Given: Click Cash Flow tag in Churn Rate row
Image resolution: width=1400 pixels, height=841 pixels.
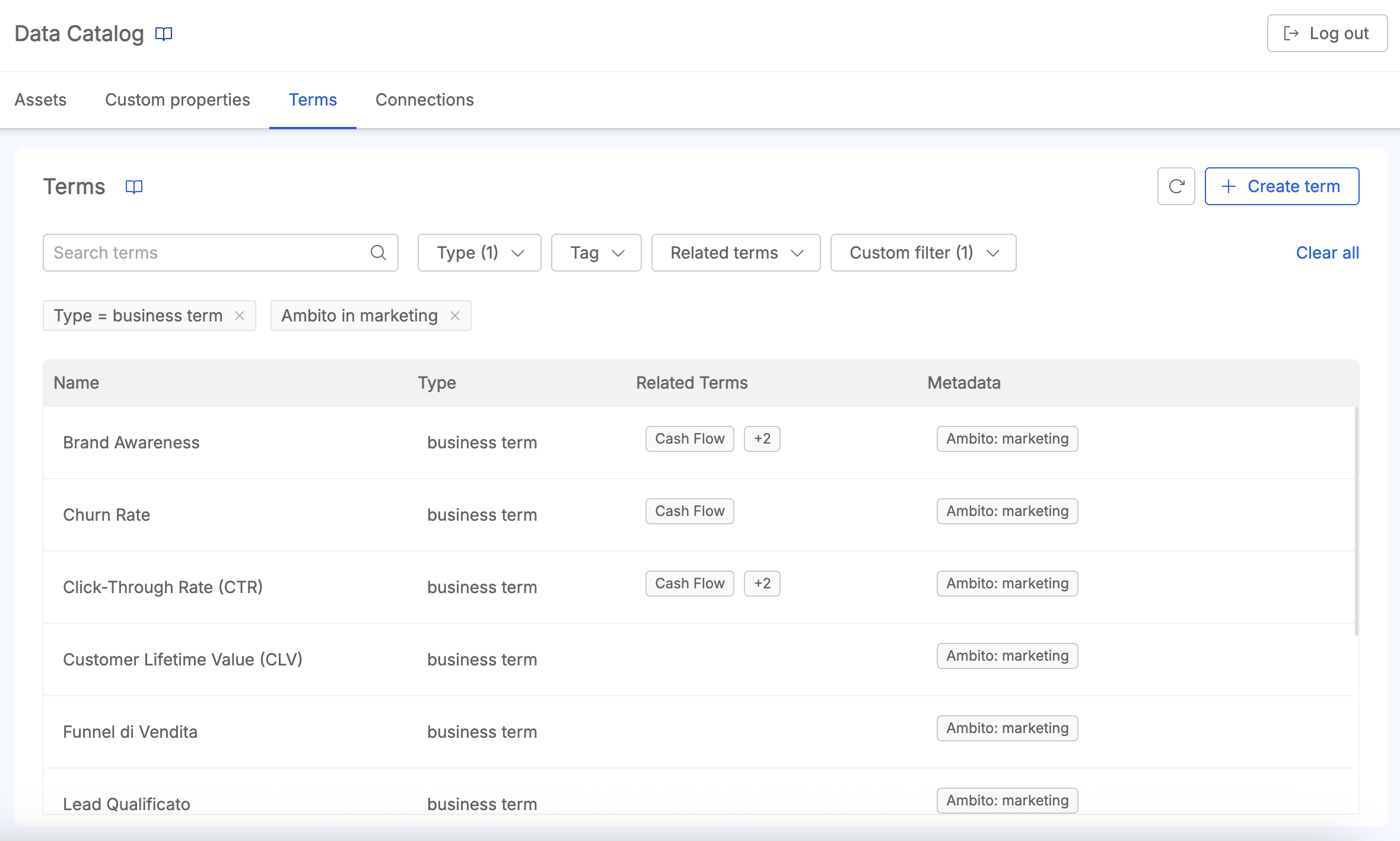Looking at the screenshot, I should (x=689, y=511).
